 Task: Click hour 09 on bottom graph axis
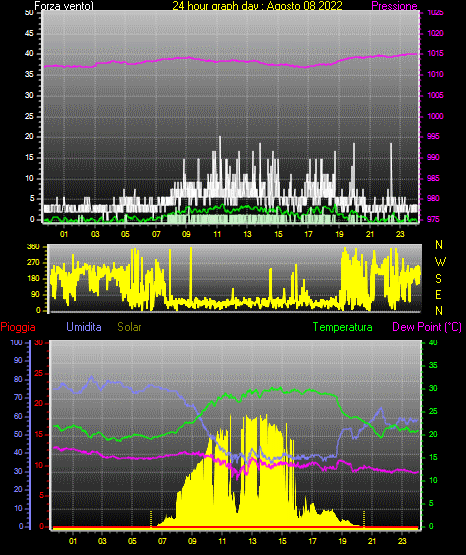[x=192, y=541]
